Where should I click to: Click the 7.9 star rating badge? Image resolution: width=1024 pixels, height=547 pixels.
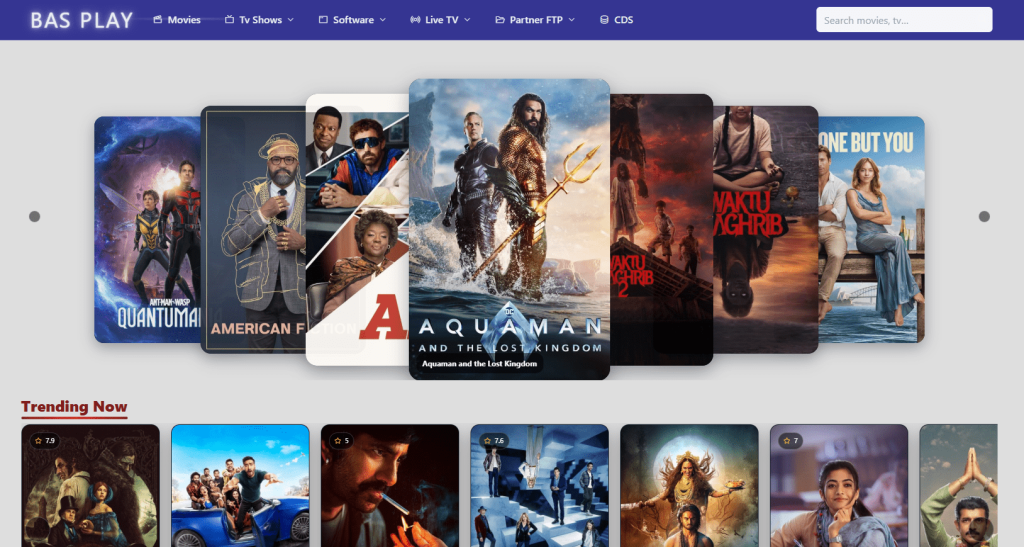click(44, 440)
